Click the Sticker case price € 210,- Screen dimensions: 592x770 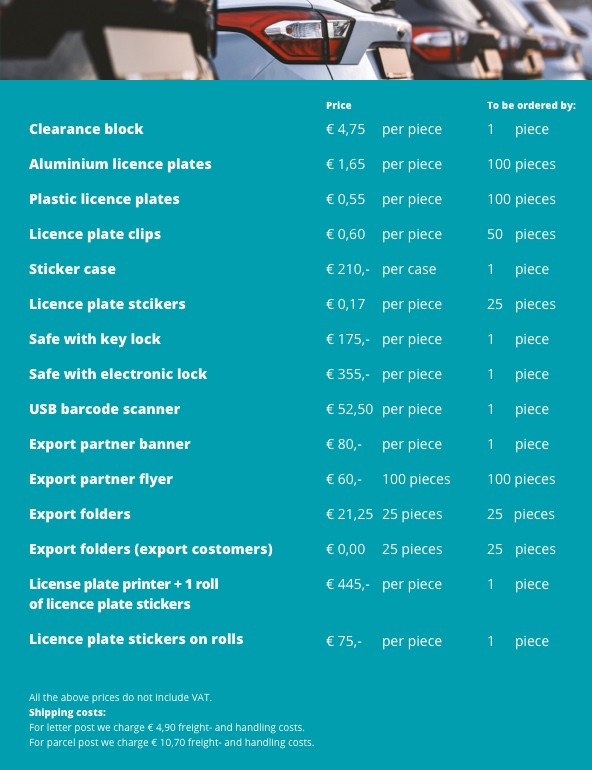point(348,269)
